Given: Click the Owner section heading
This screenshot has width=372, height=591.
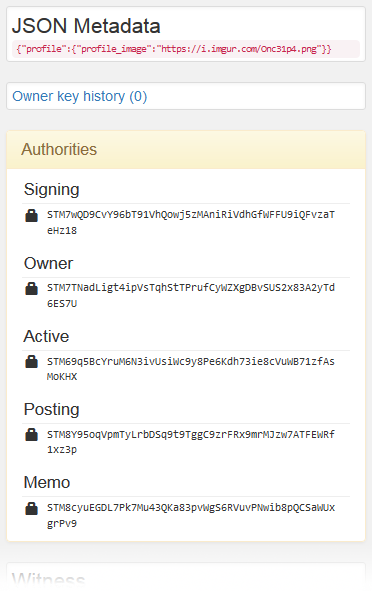Looking at the screenshot, I should tap(49, 263).
